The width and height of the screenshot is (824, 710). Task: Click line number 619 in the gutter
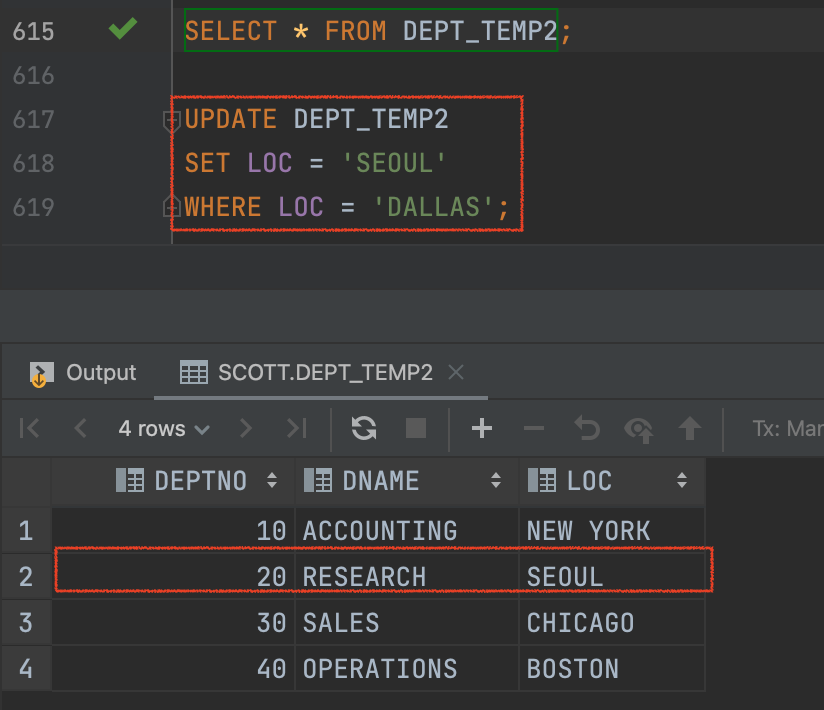(x=34, y=208)
